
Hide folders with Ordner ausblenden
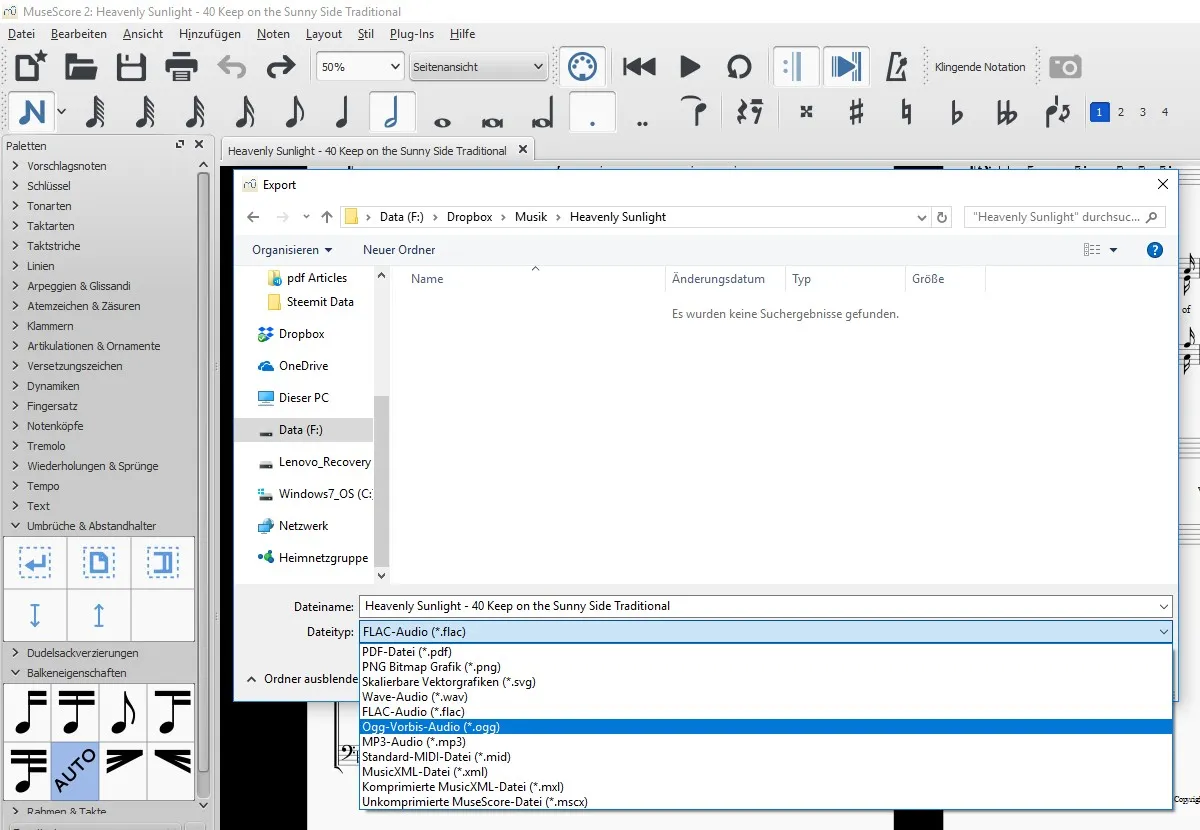pos(302,679)
